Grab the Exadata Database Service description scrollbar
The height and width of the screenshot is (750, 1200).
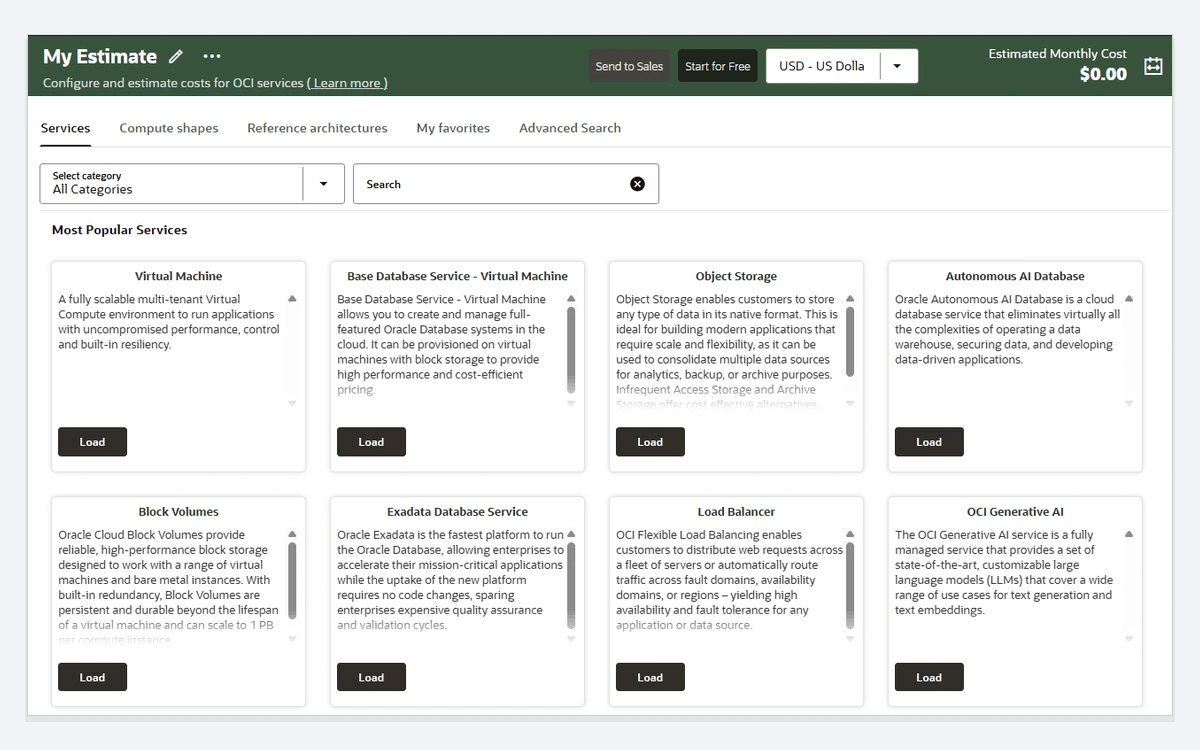[x=571, y=585]
